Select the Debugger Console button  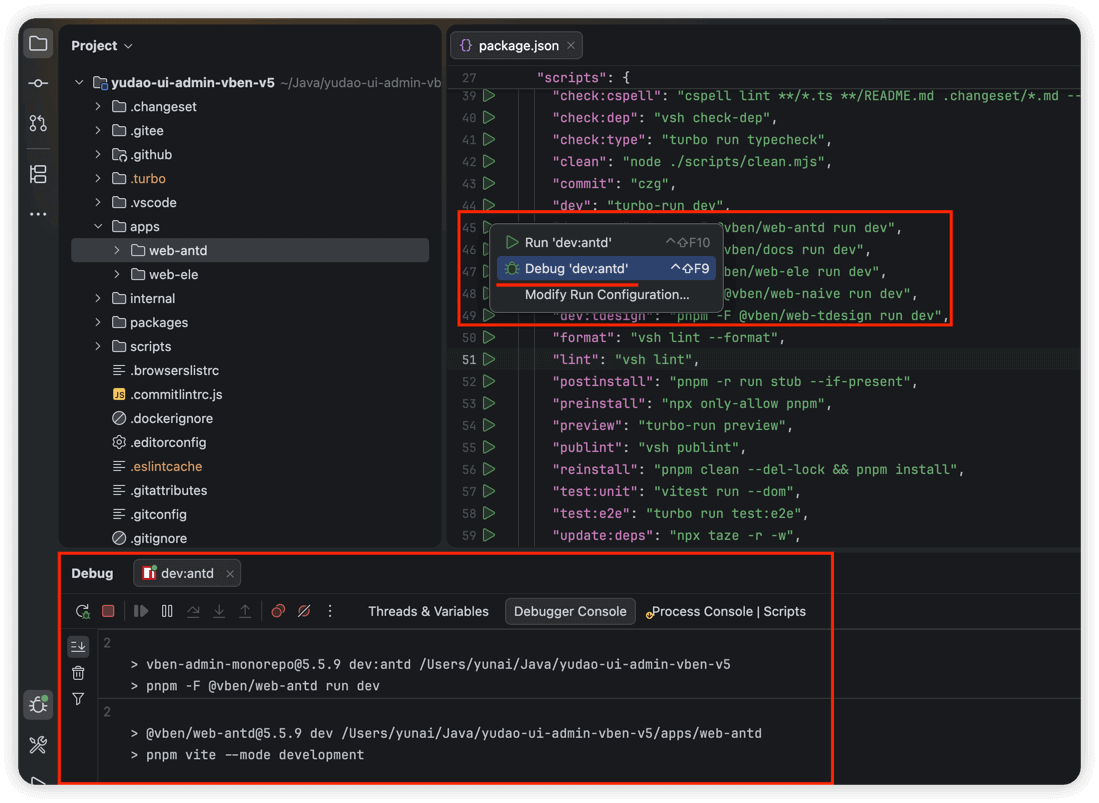[x=570, y=611]
